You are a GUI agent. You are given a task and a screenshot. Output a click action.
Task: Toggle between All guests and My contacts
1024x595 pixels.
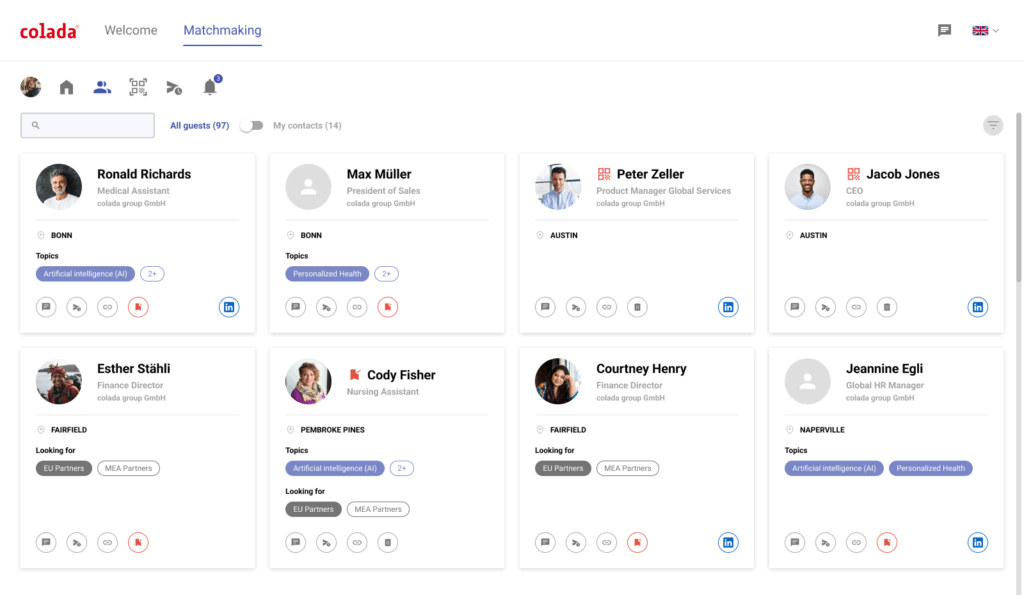tap(251, 125)
